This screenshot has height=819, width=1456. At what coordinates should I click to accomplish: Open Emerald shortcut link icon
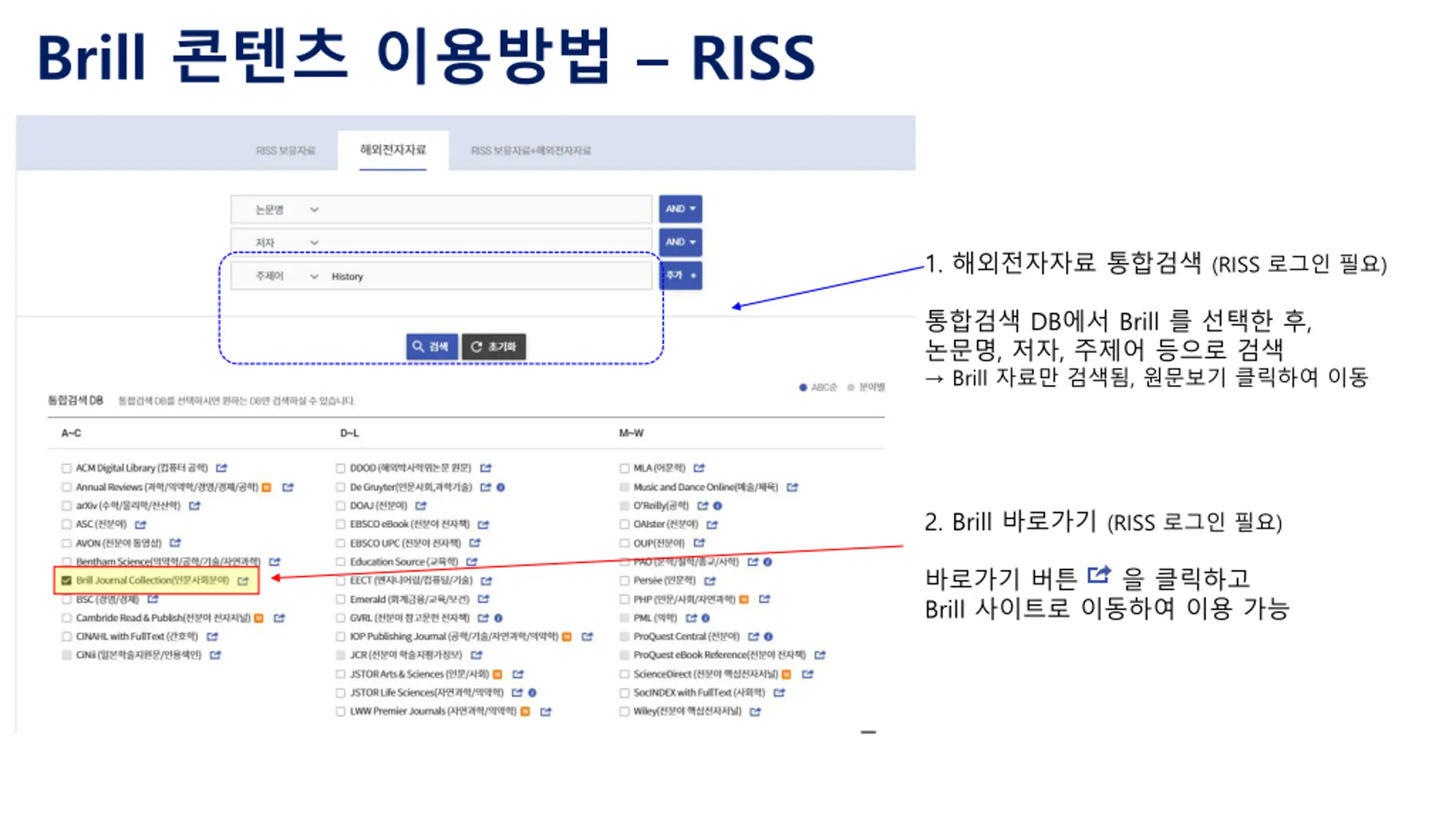pyautogui.click(x=483, y=599)
